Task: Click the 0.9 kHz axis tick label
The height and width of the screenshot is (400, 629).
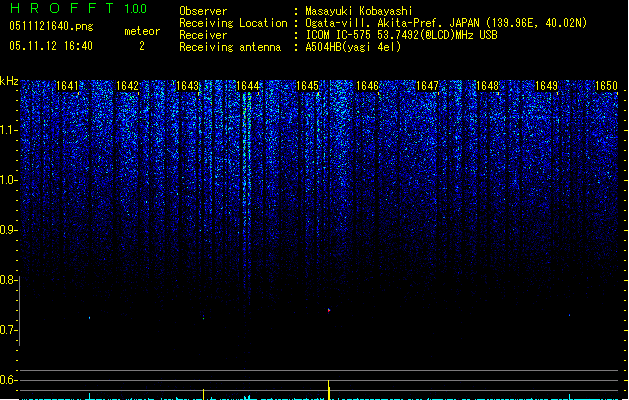Action: point(8,230)
